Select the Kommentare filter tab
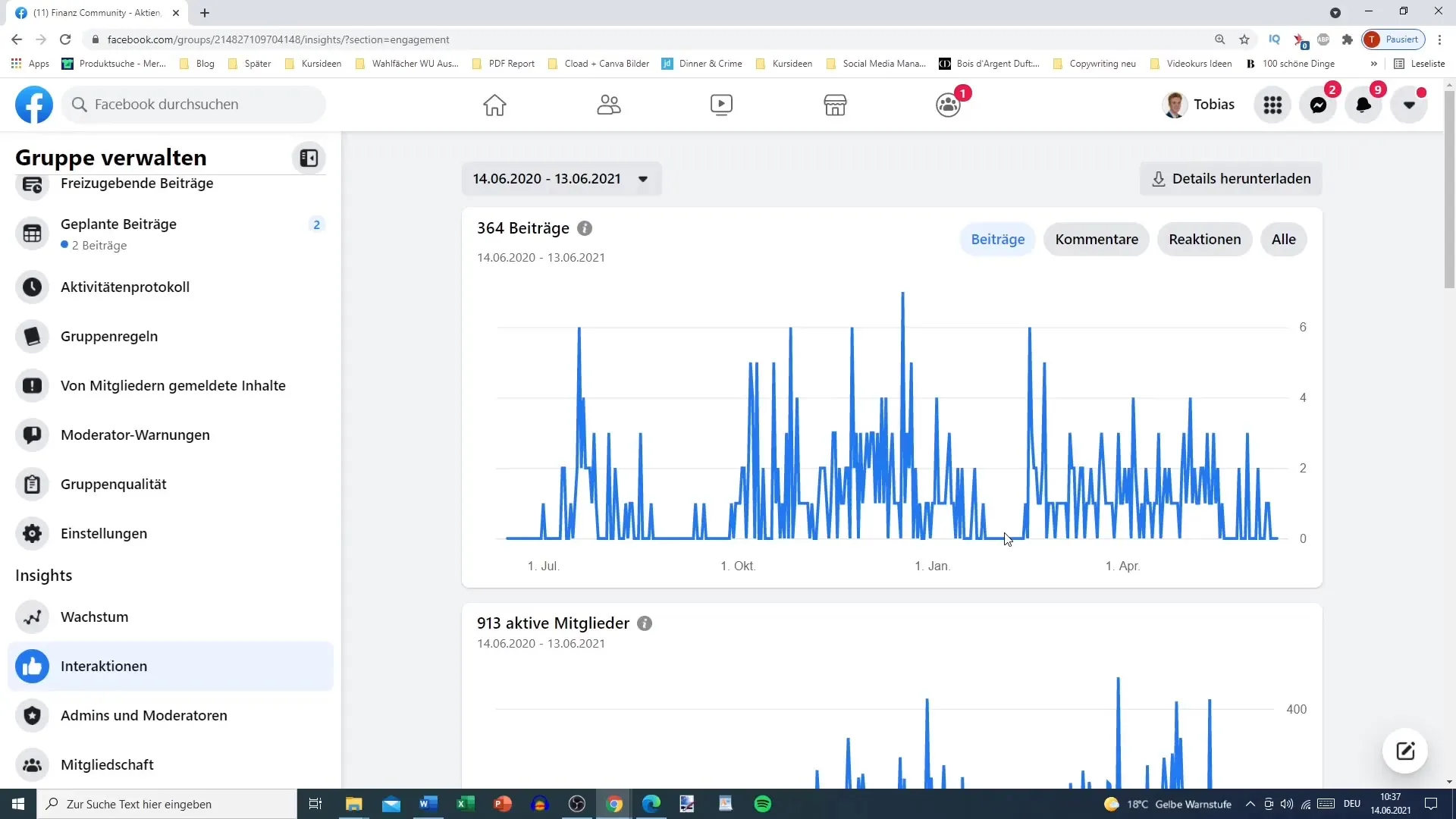 (1097, 239)
